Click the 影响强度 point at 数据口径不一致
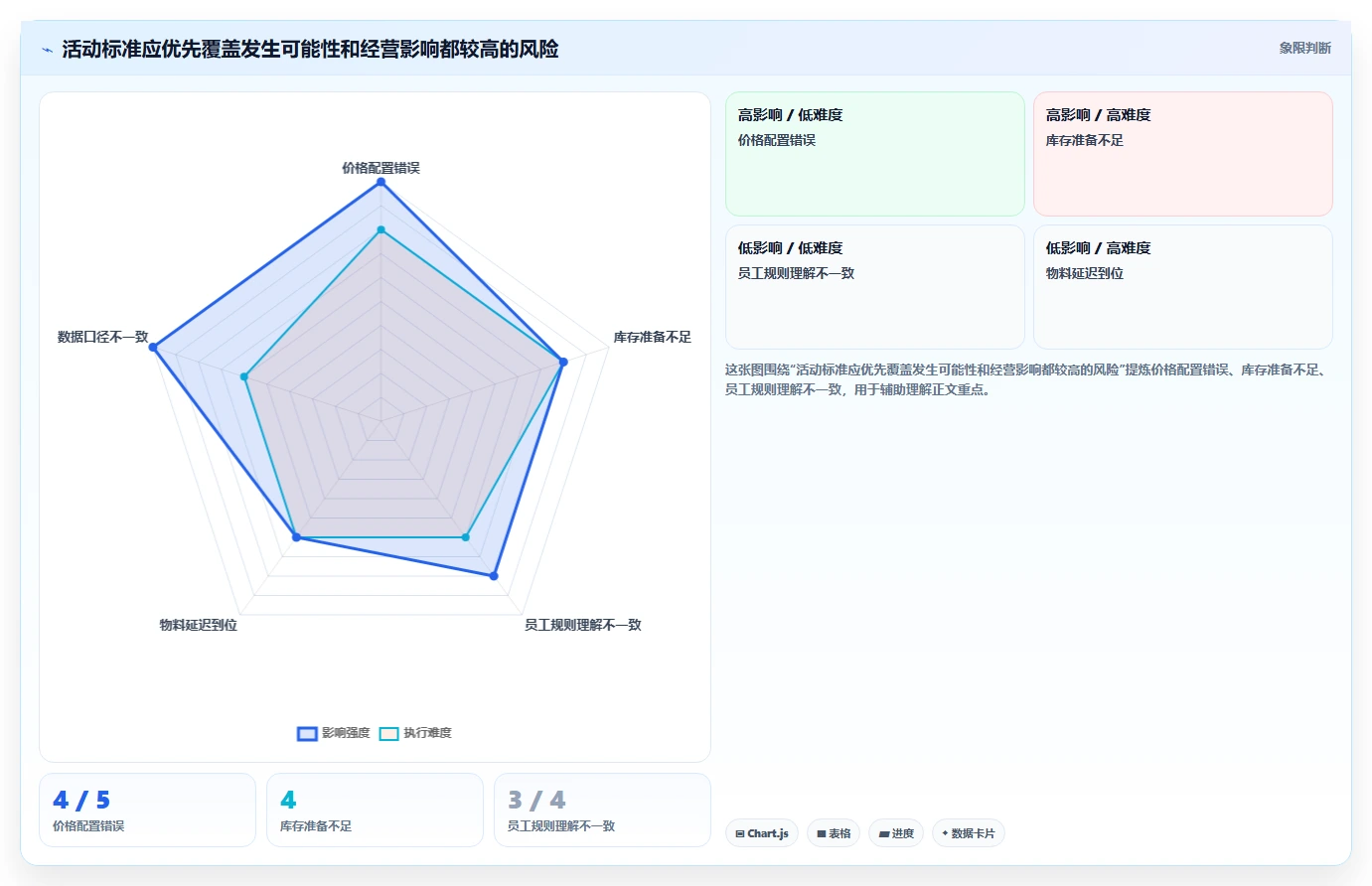 (x=153, y=347)
